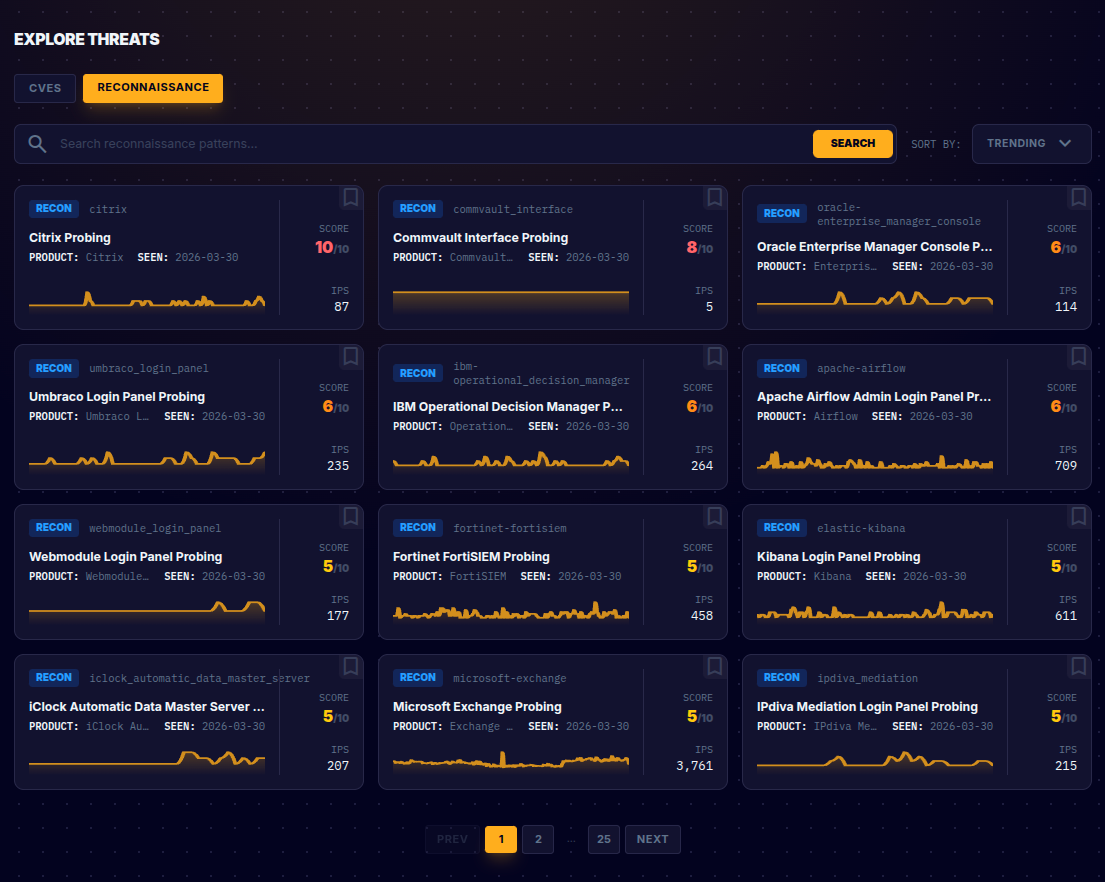This screenshot has height=882, width=1105.
Task: Bookmark the Commvault Interface Probing card
Action: pos(714,197)
